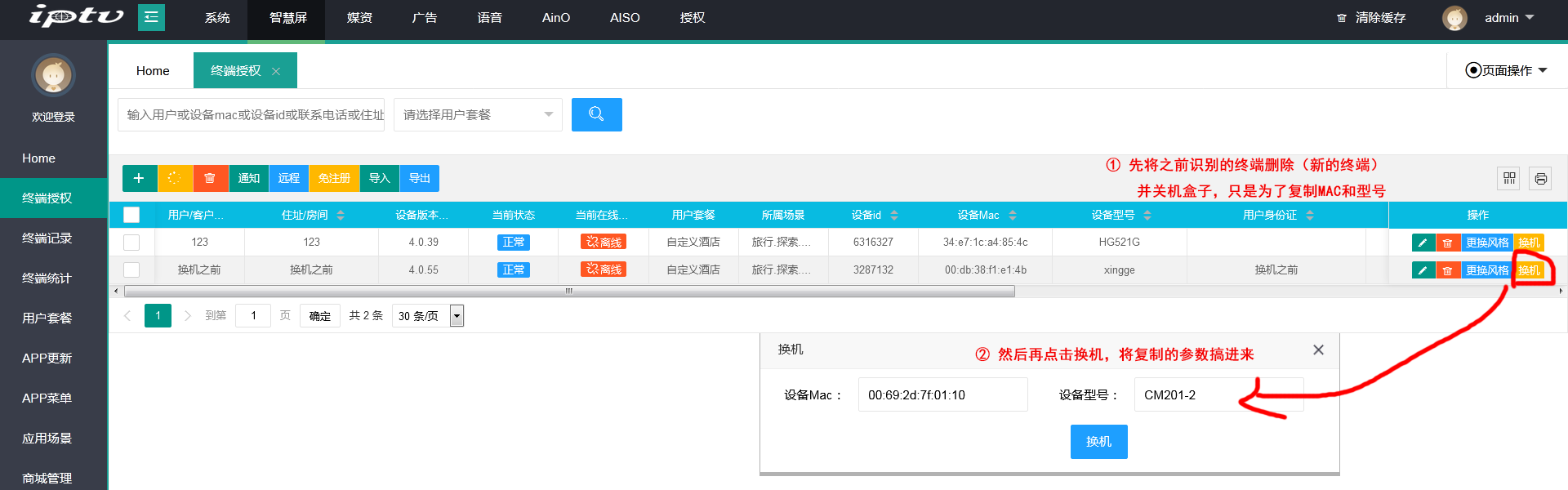Tick the checkbox for row 换机之前
1568x490 pixels.
[131, 269]
